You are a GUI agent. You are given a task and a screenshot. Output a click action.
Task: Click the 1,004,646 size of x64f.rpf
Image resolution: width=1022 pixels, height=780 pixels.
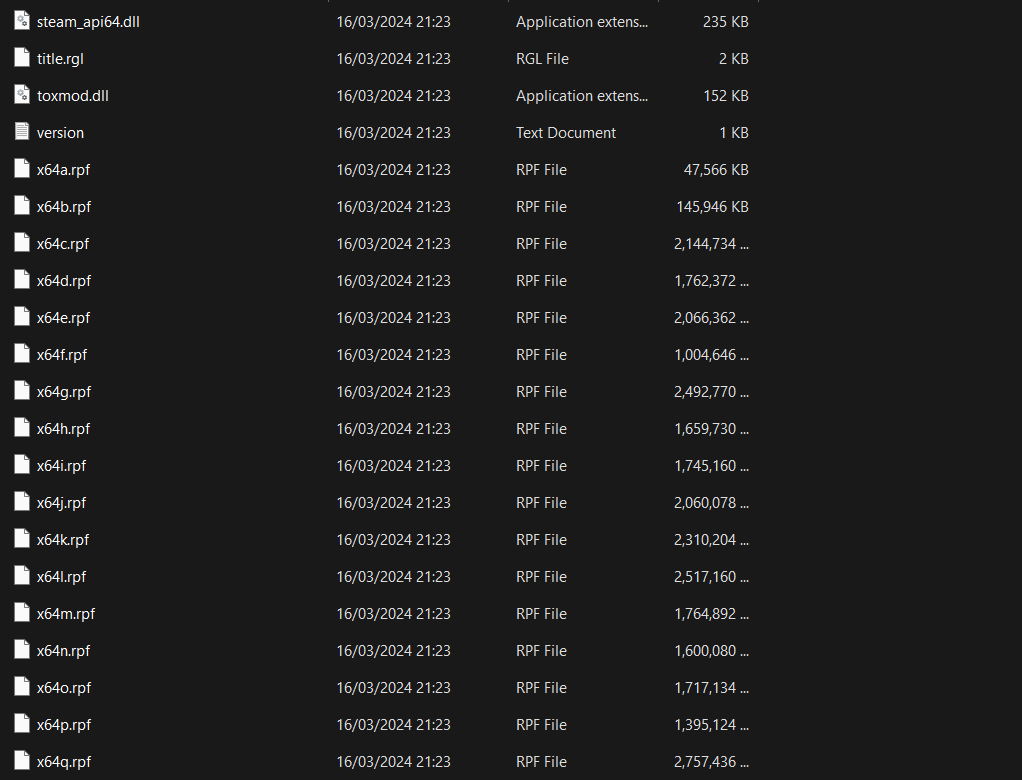click(x=711, y=355)
